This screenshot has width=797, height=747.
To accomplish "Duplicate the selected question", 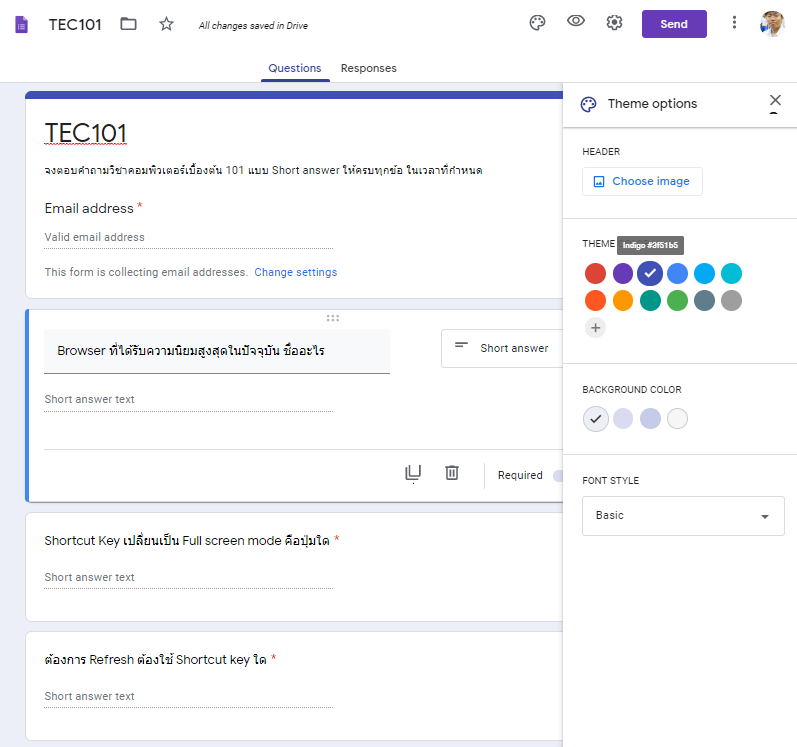I will pos(413,473).
